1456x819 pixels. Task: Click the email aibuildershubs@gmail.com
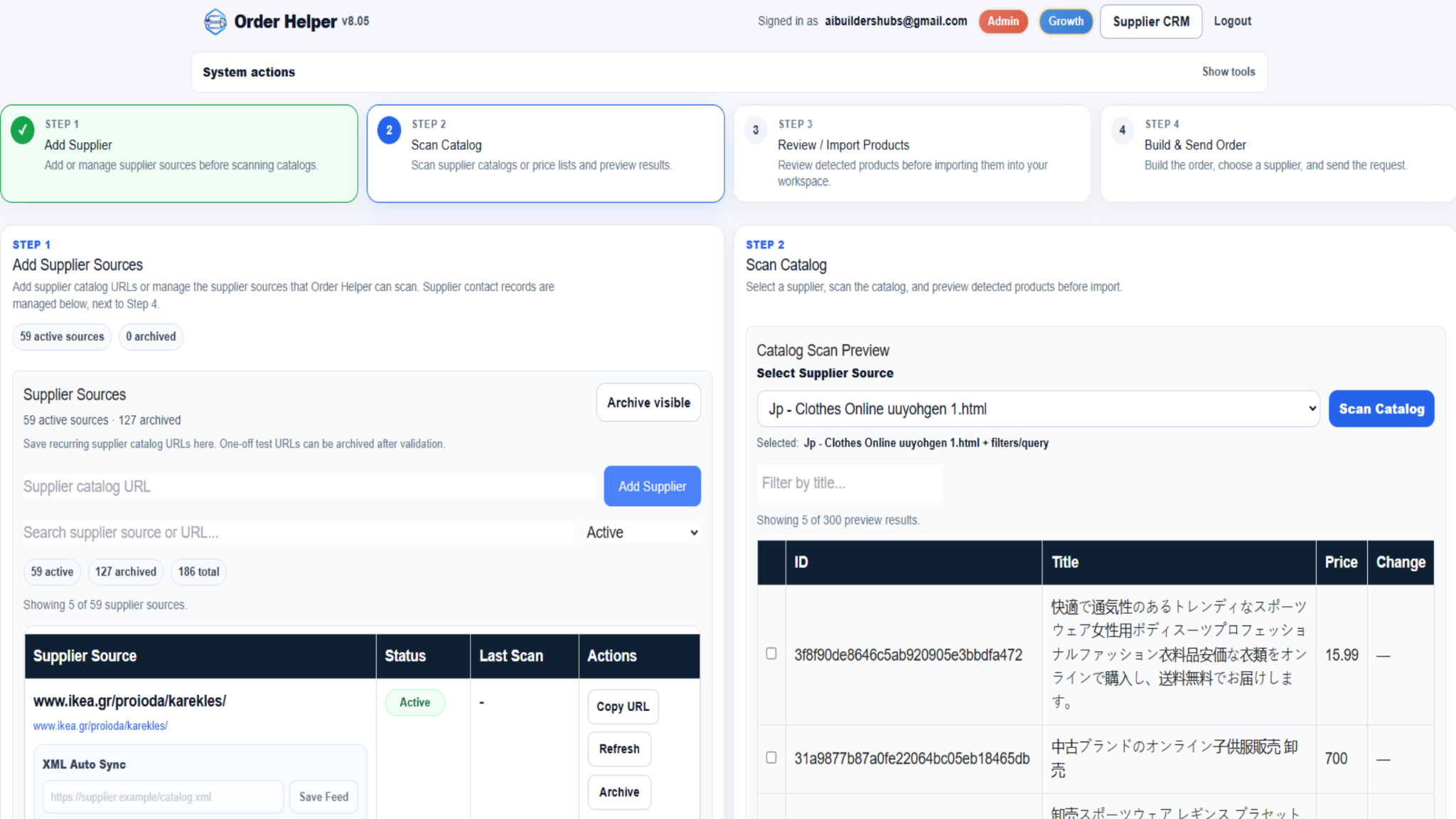click(896, 21)
